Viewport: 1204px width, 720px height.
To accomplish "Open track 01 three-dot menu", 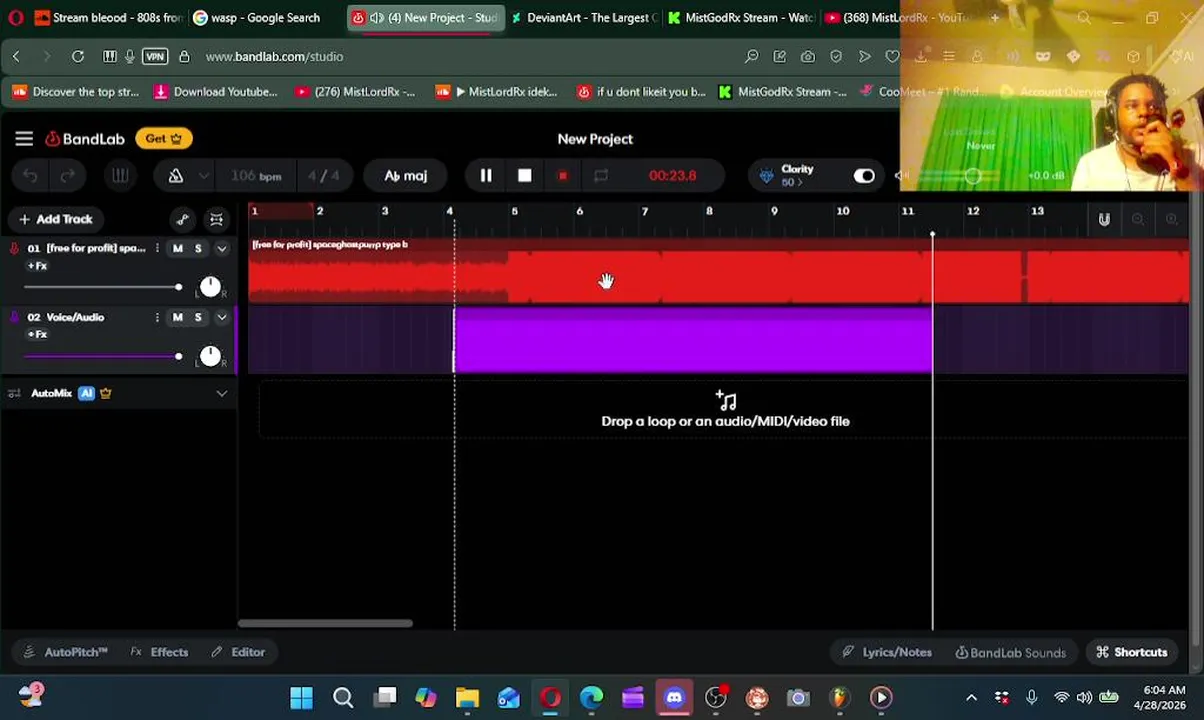I will pos(157,248).
